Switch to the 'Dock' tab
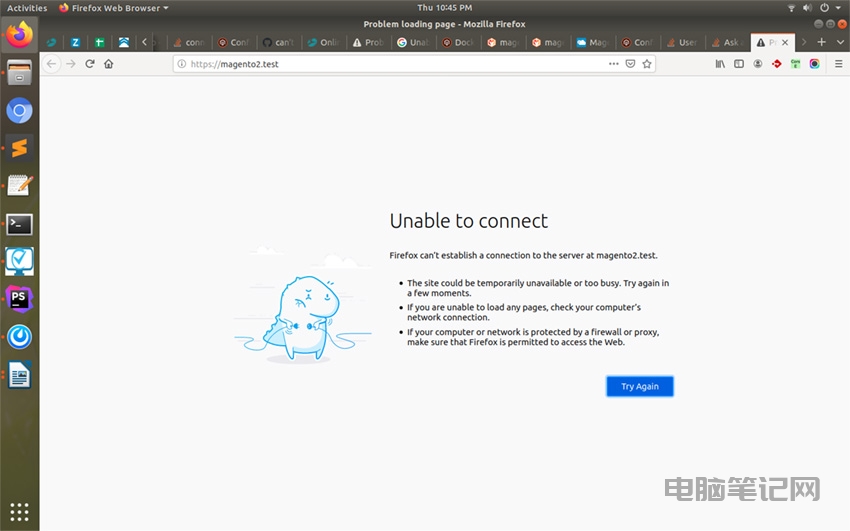 pos(459,42)
